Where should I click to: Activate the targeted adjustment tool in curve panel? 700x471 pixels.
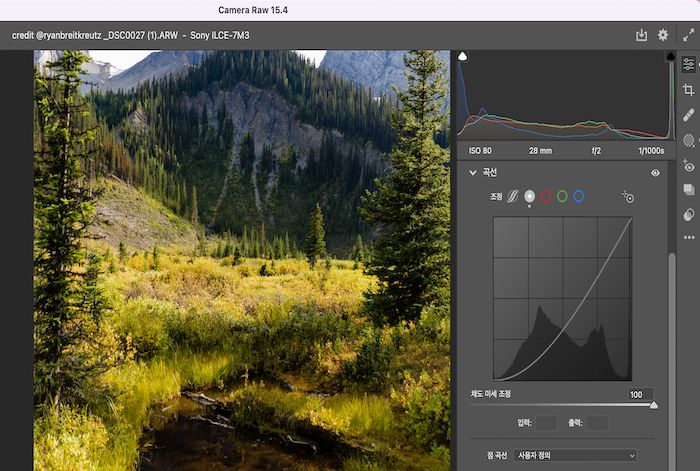(x=628, y=196)
